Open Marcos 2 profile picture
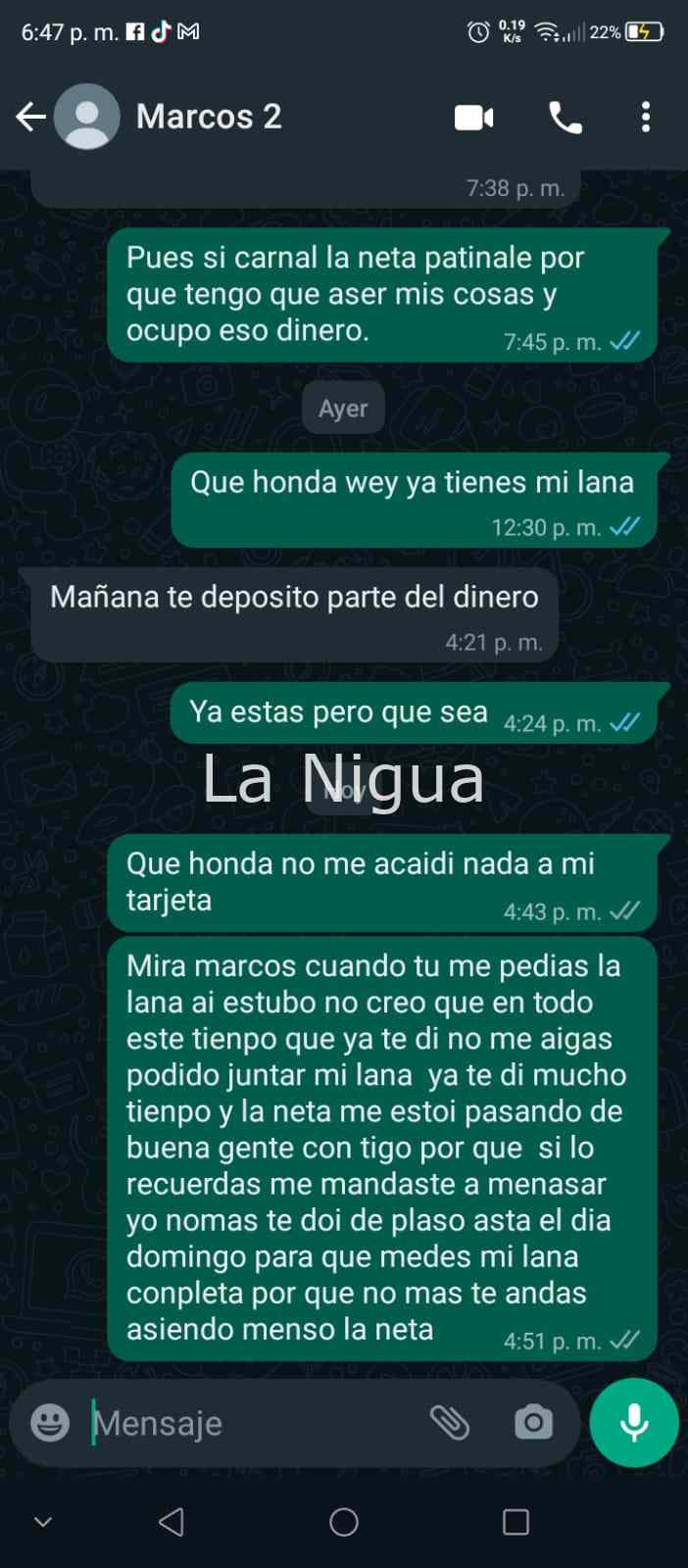The height and width of the screenshot is (1568, 688). [x=87, y=117]
